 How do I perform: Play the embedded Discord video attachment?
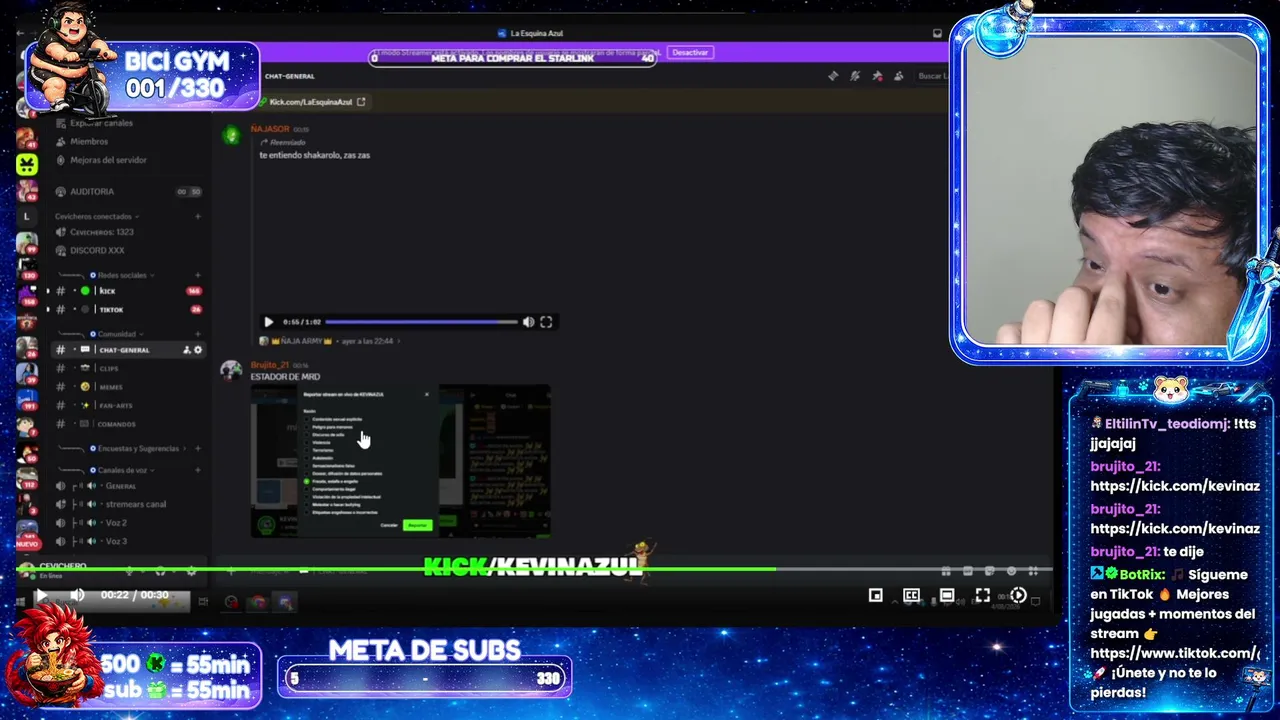coord(268,322)
